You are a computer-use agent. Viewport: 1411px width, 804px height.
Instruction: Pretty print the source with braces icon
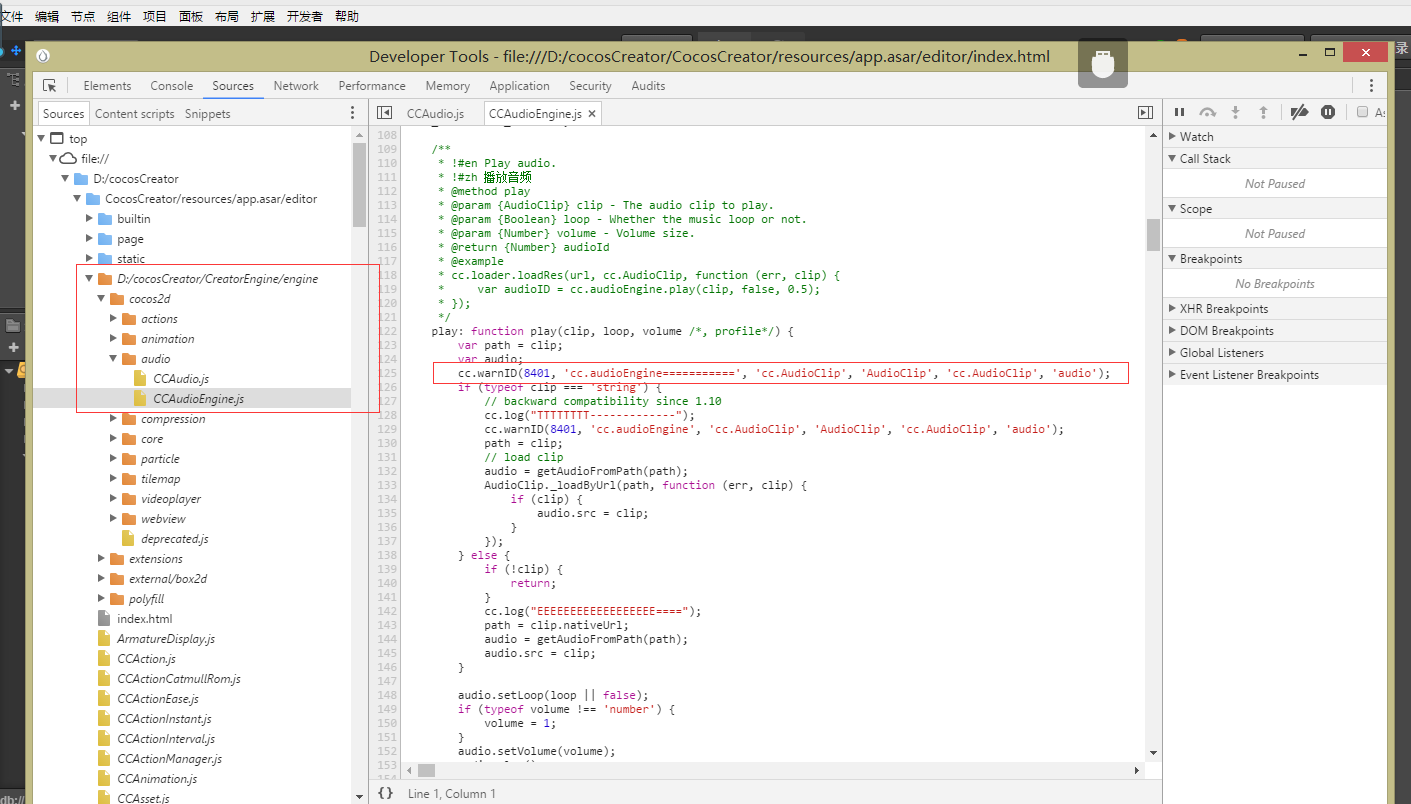(x=385, y=793)
